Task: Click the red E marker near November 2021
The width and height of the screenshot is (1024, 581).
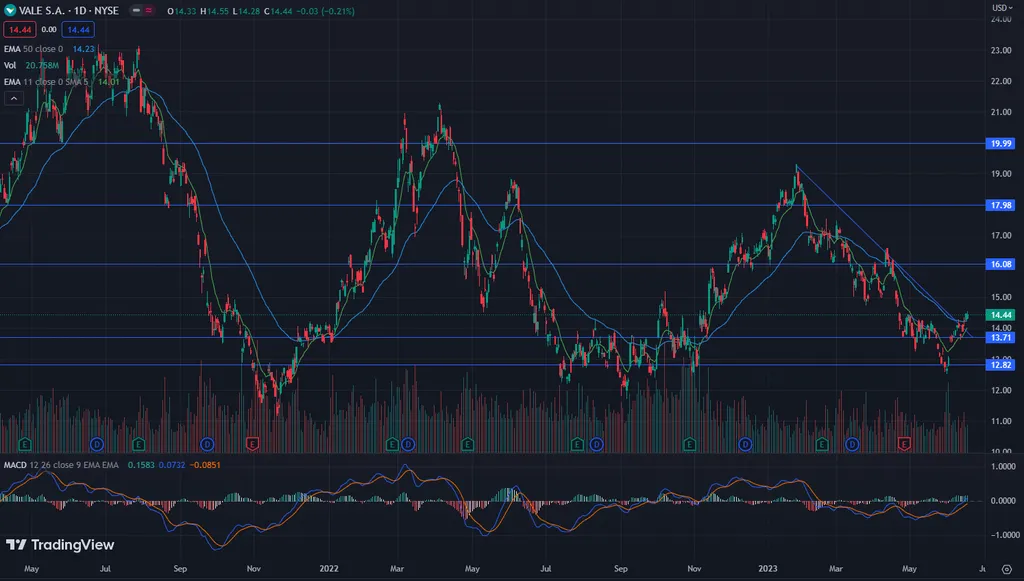Action: 252,442
